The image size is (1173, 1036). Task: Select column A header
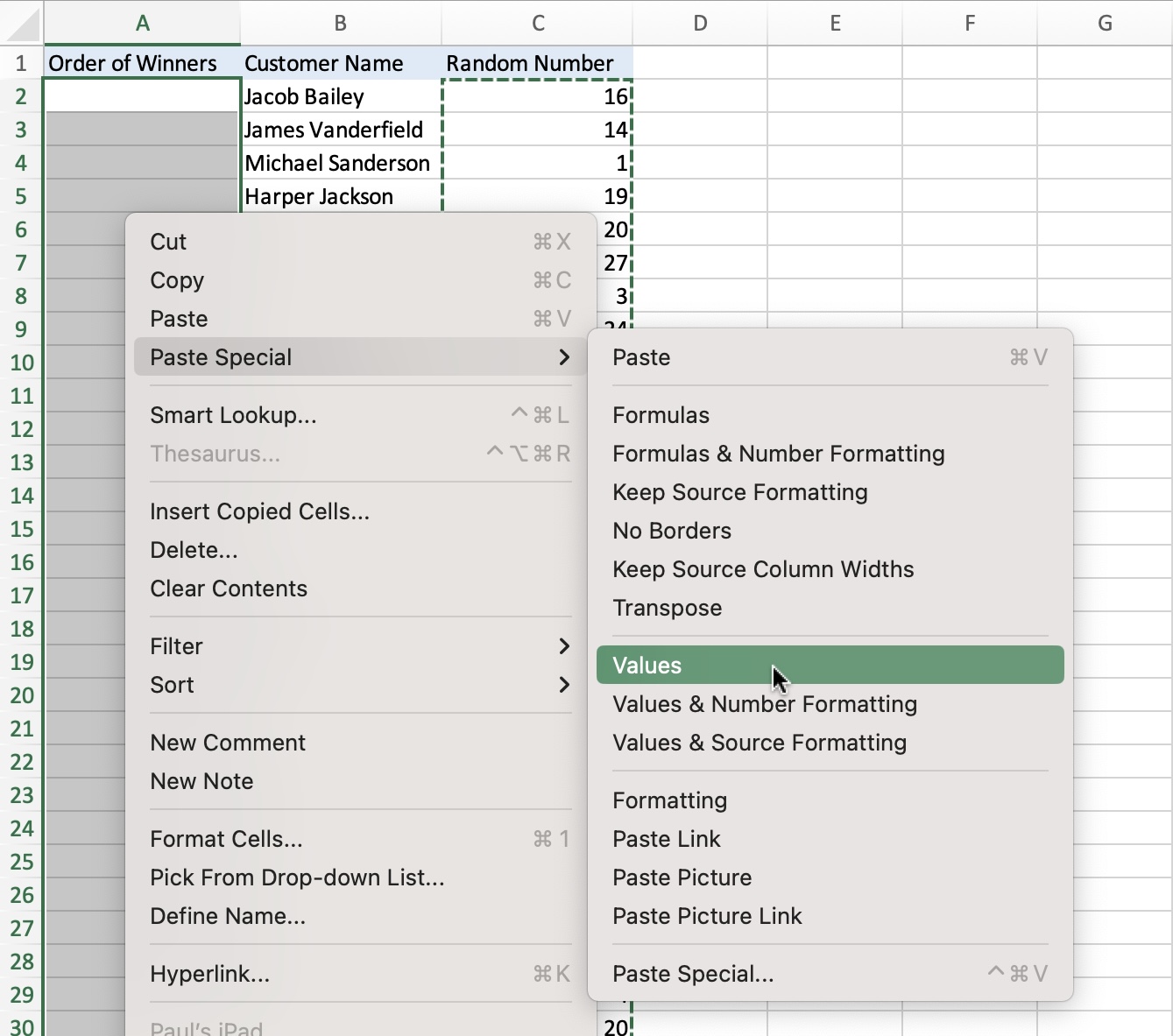coord(142,24)
